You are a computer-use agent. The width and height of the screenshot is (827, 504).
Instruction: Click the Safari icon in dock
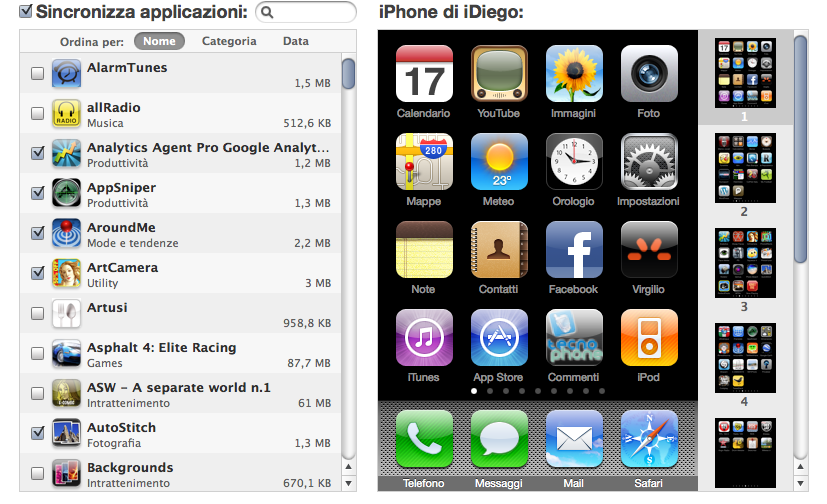pyautogui.click(x=649, y=439)
